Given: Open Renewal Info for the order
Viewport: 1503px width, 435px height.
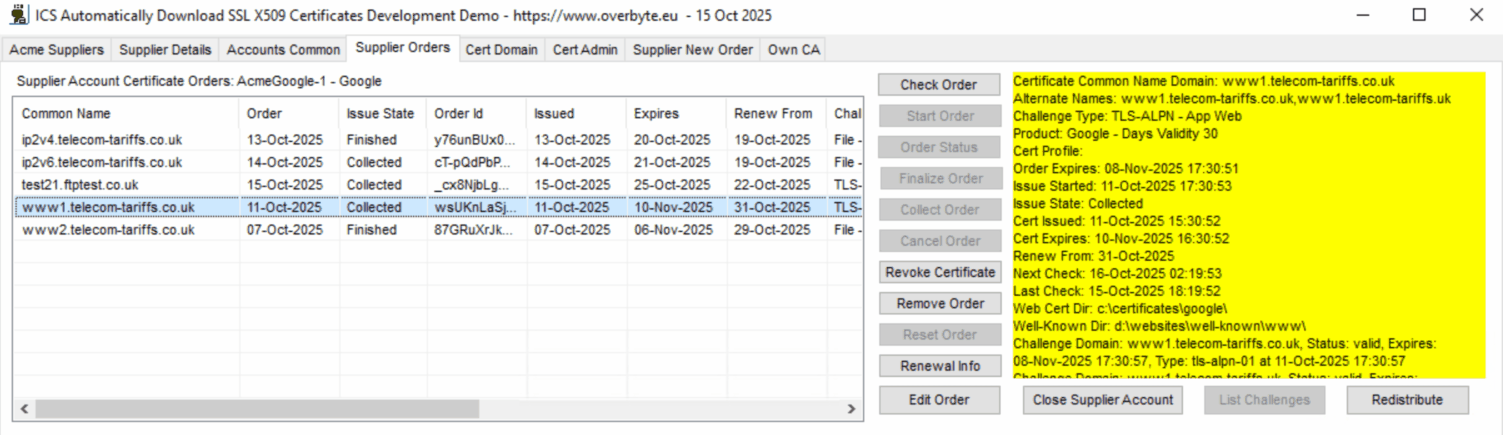Looking at the screenshot, I should [x=939, y=366].
